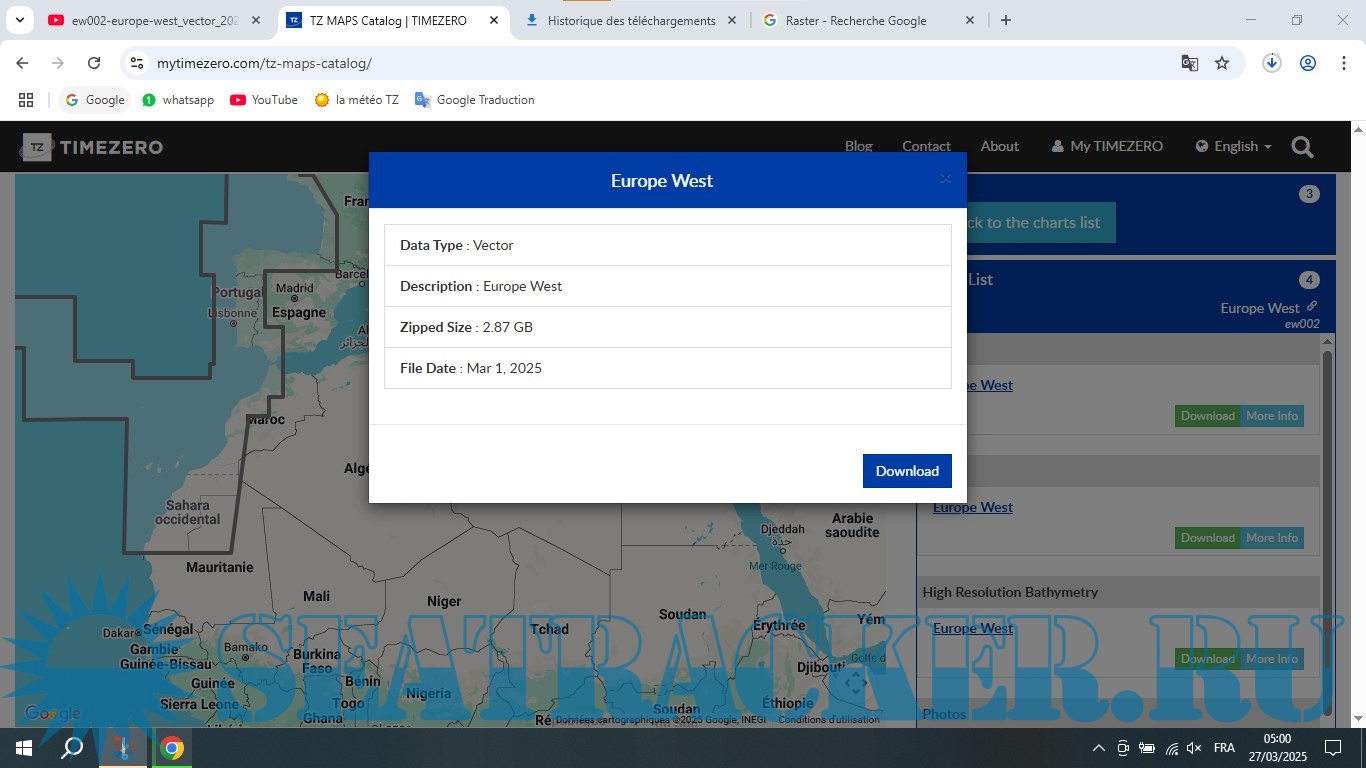Image resolution: width=1366 pixels, height=768 pixels.
Task: Open My TIMEZERO account link
Action: (x=1107, y=146)
